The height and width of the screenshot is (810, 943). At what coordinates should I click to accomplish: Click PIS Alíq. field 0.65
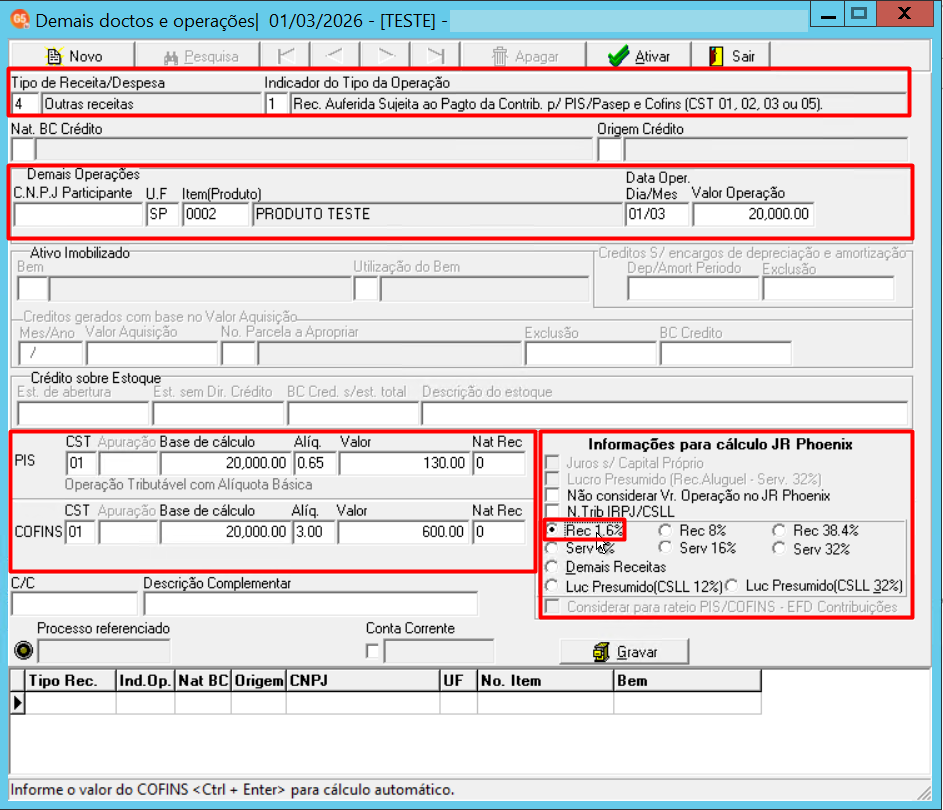[x=314, y=463]
